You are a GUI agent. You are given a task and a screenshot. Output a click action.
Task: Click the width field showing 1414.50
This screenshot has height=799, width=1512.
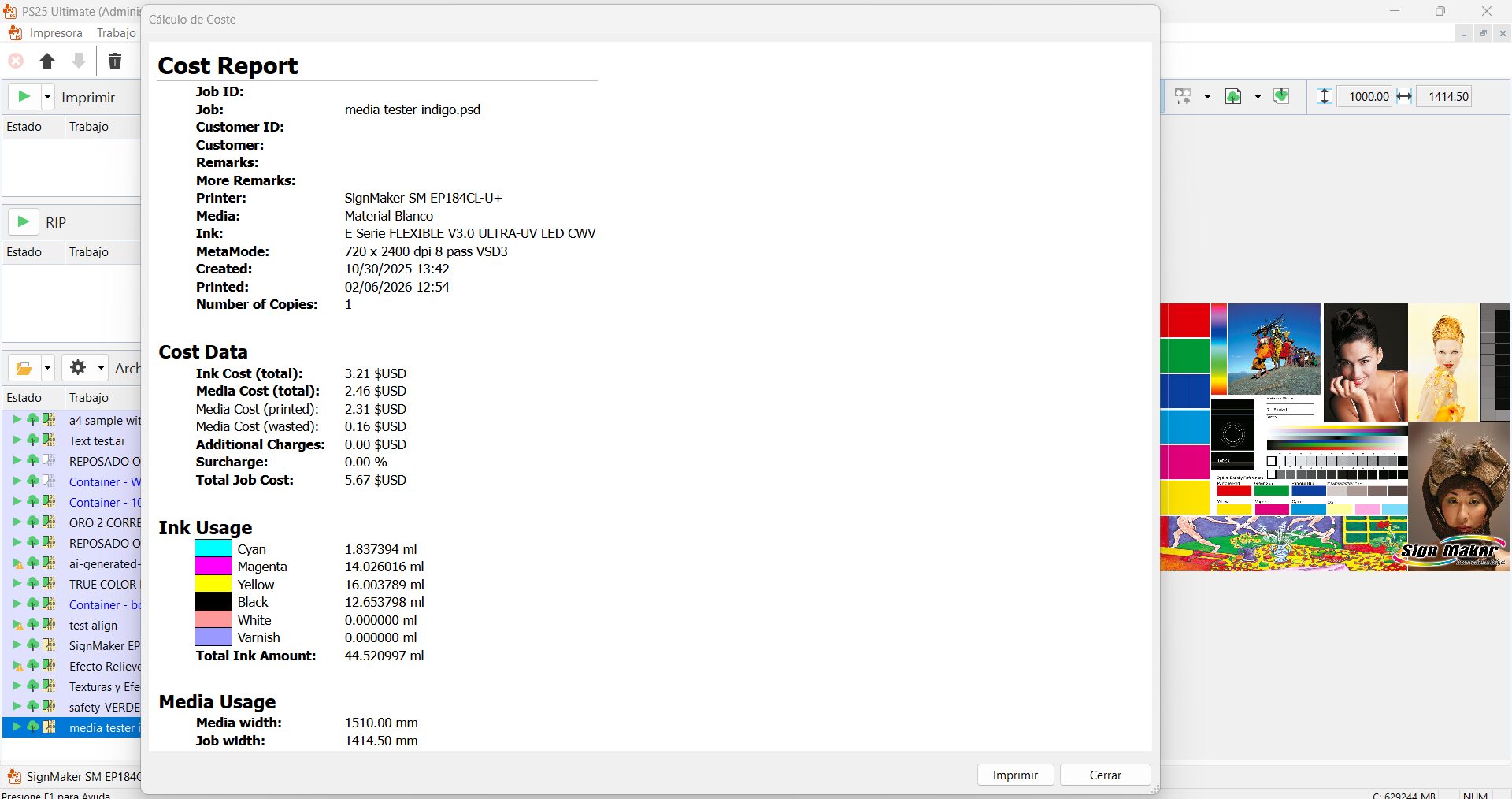pyautogui.click(x=1444, y=96)
